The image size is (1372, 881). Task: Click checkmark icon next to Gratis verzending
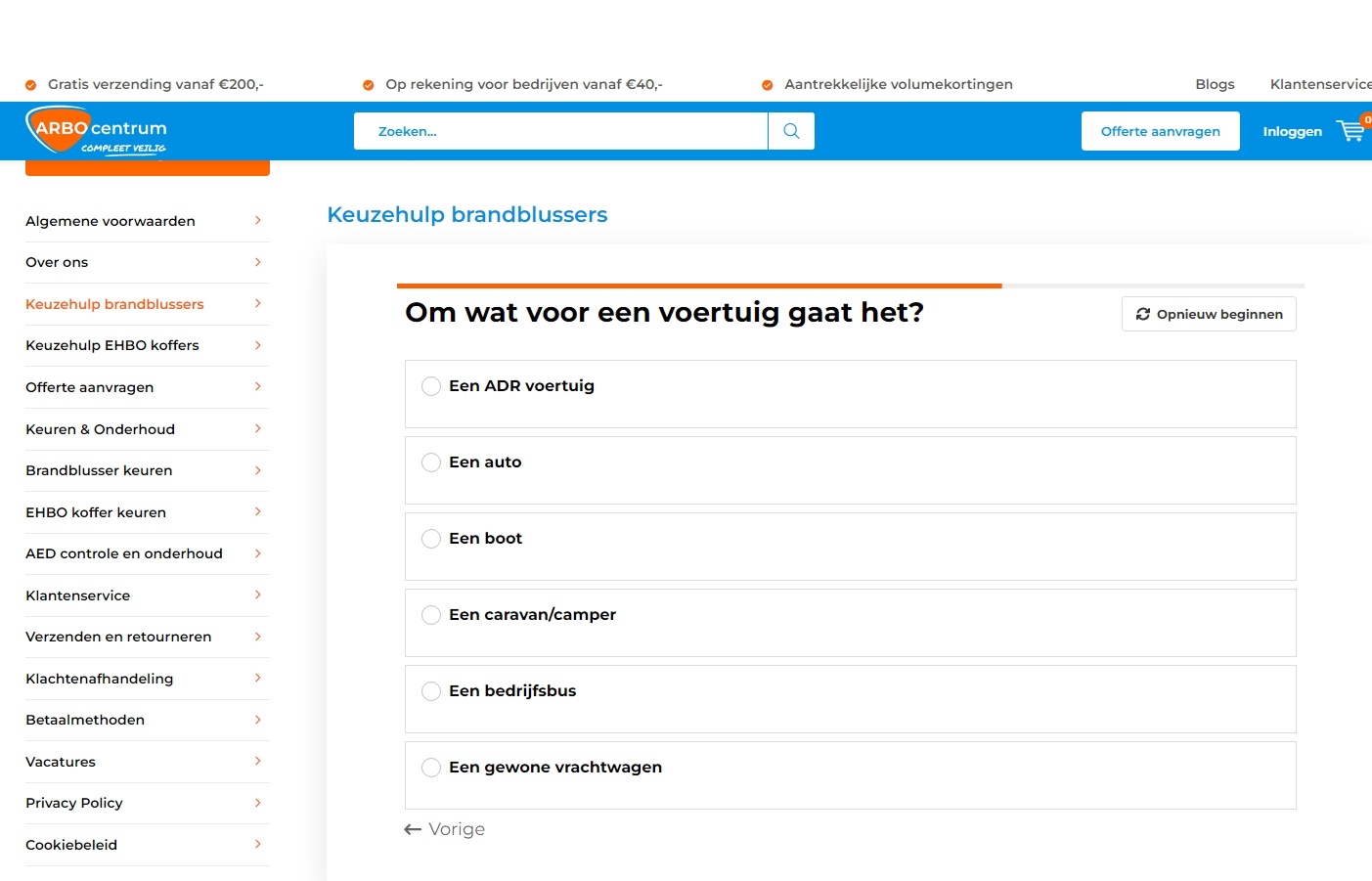tap(31, 85)
